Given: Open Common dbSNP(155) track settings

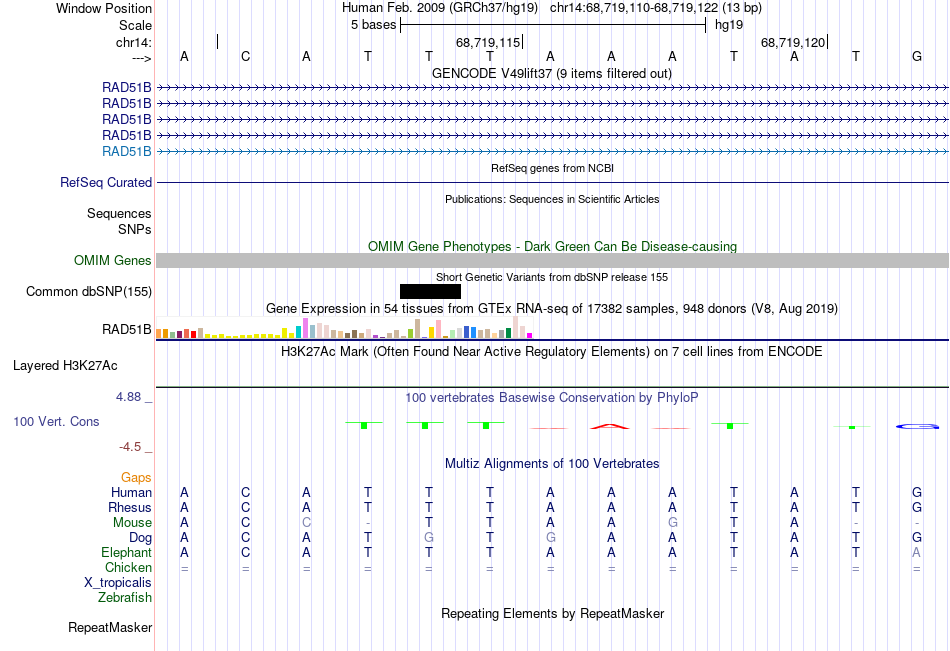Looking at the screenshot, I should [89, 292].
